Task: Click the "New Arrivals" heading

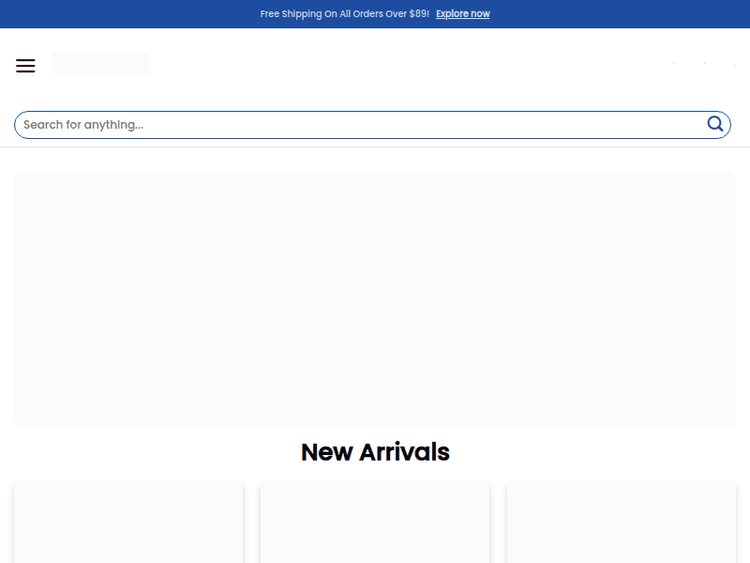Action: pyautogui.click(x=375, y=452)
